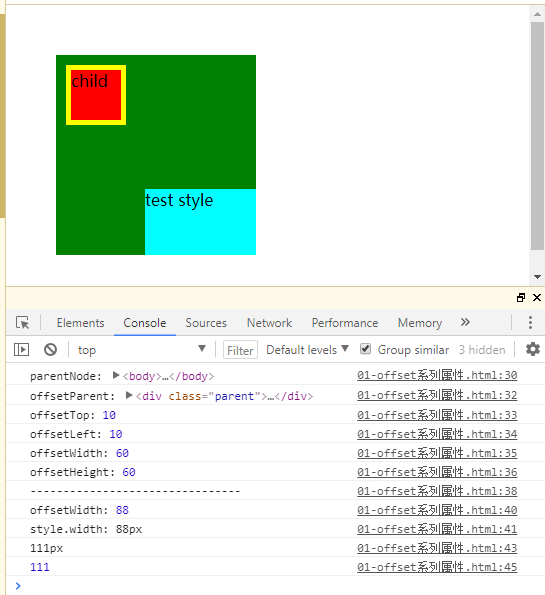Image resolution: width=545 pixels, height=595 pixels.
Task: Switch to the Network tab
Action: pyautogui.click(x=269, y=323)
